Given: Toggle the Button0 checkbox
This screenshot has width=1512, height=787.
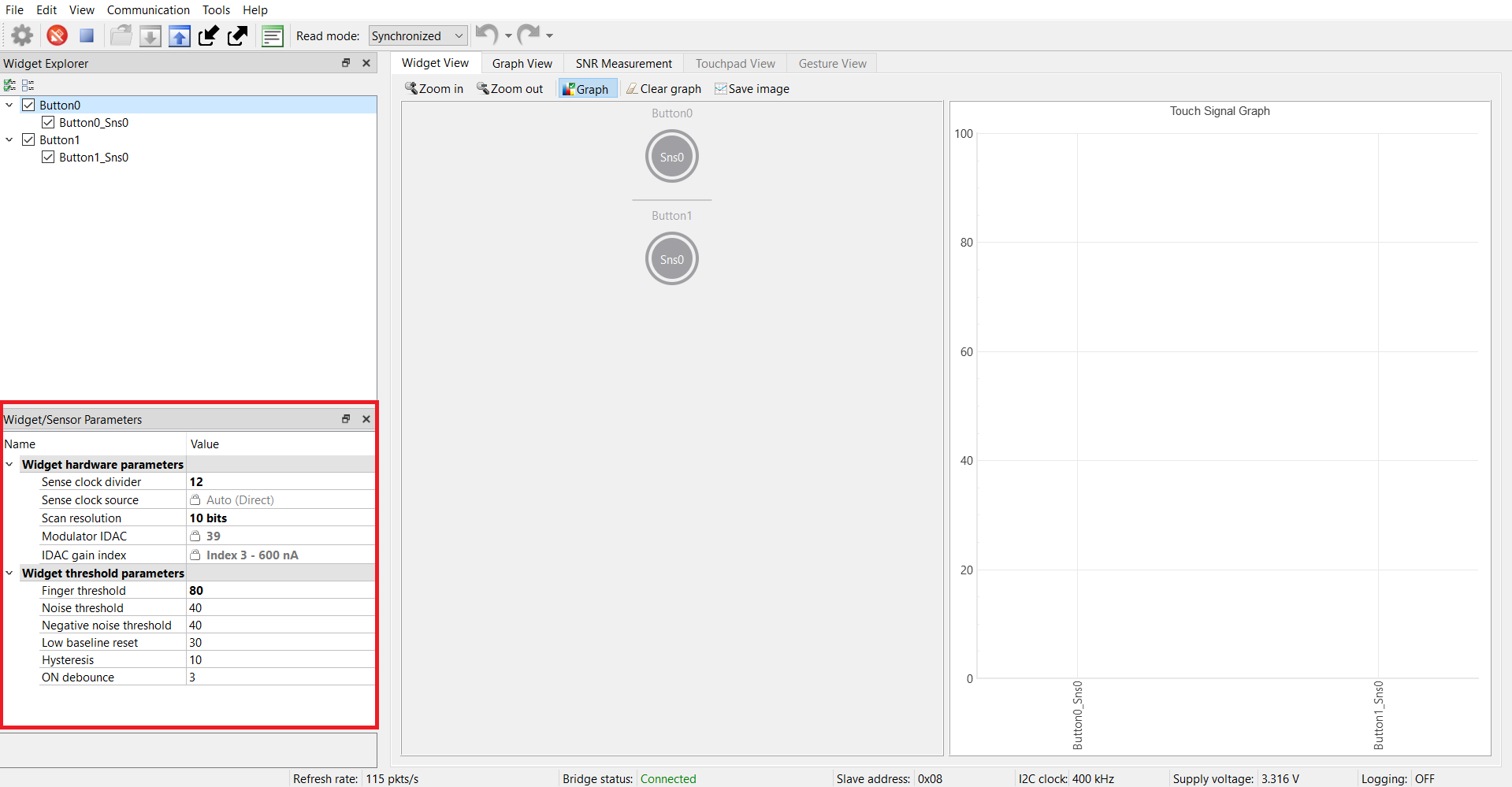Looking at the screenshot, I should (x=28, y=105).
